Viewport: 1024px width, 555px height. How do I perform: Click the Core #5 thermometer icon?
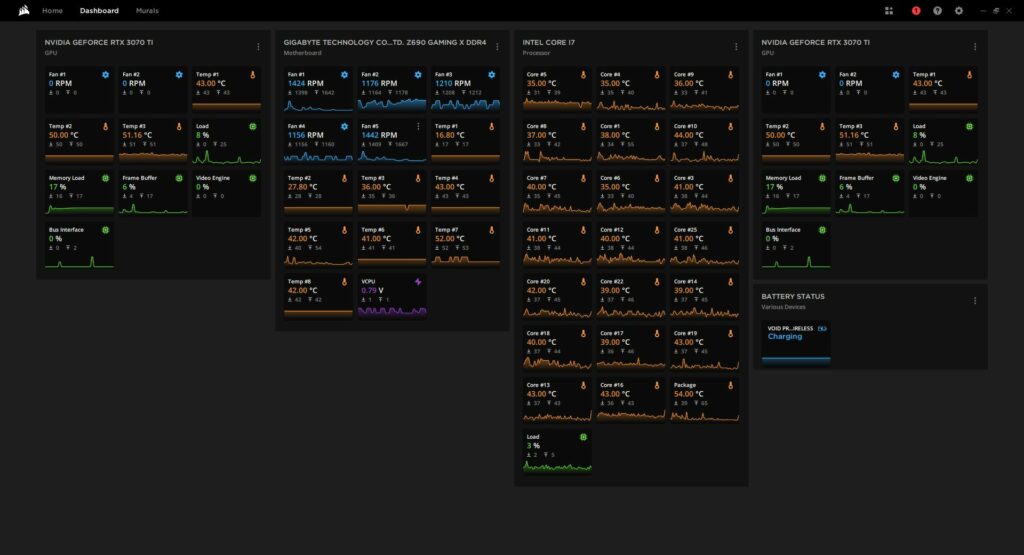point(583,75)
